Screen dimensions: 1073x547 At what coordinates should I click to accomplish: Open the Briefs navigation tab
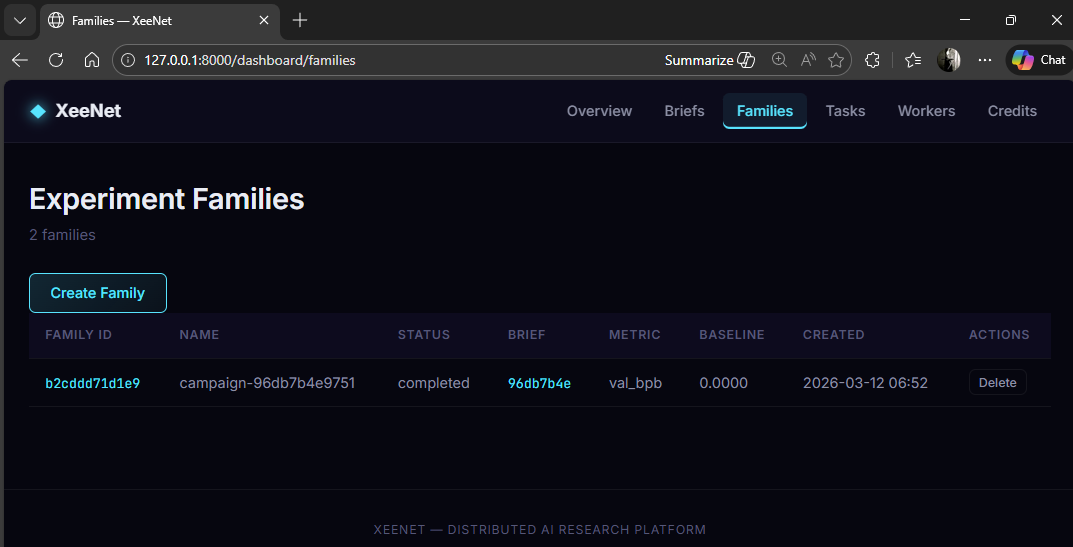684,111
